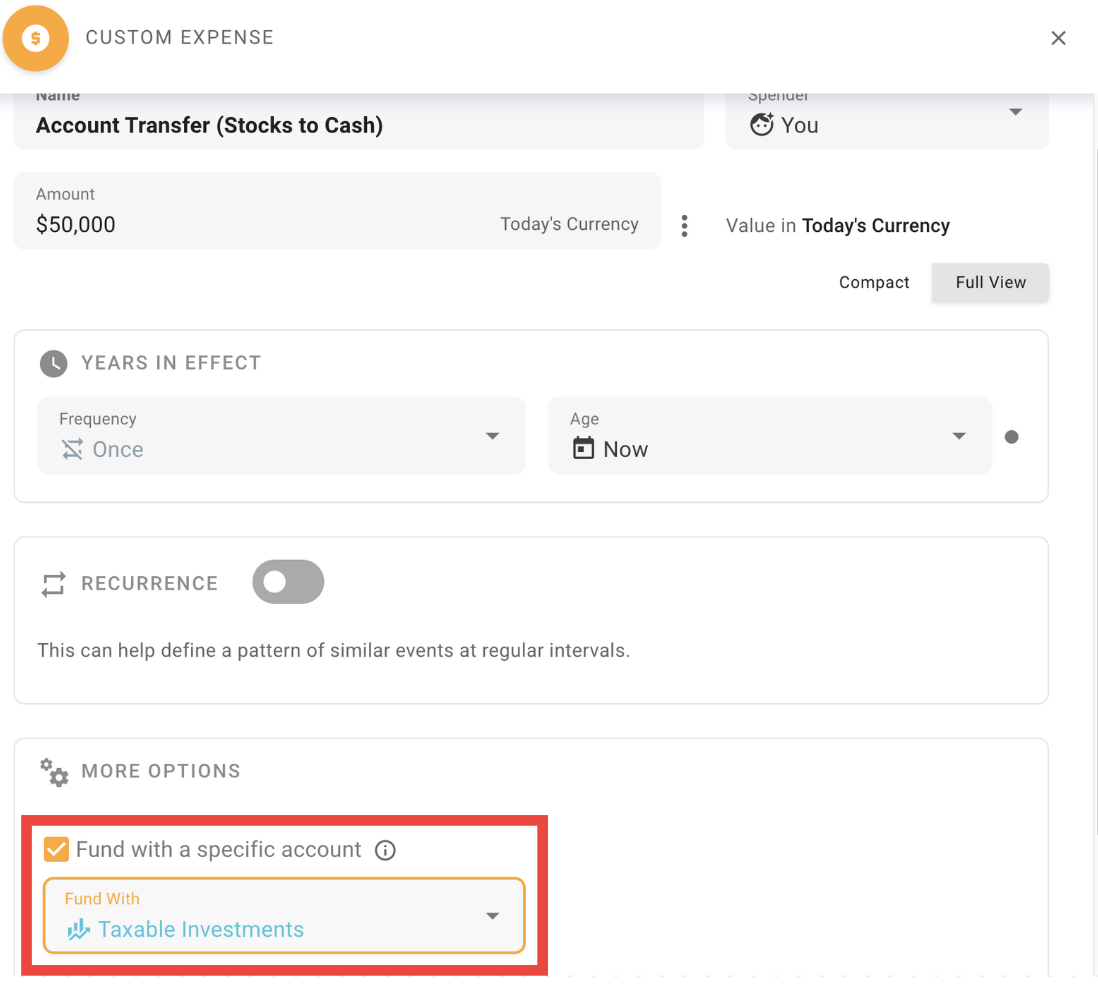Click the gear icon beside More Options

pyautogui.click(x=53, y=771)
